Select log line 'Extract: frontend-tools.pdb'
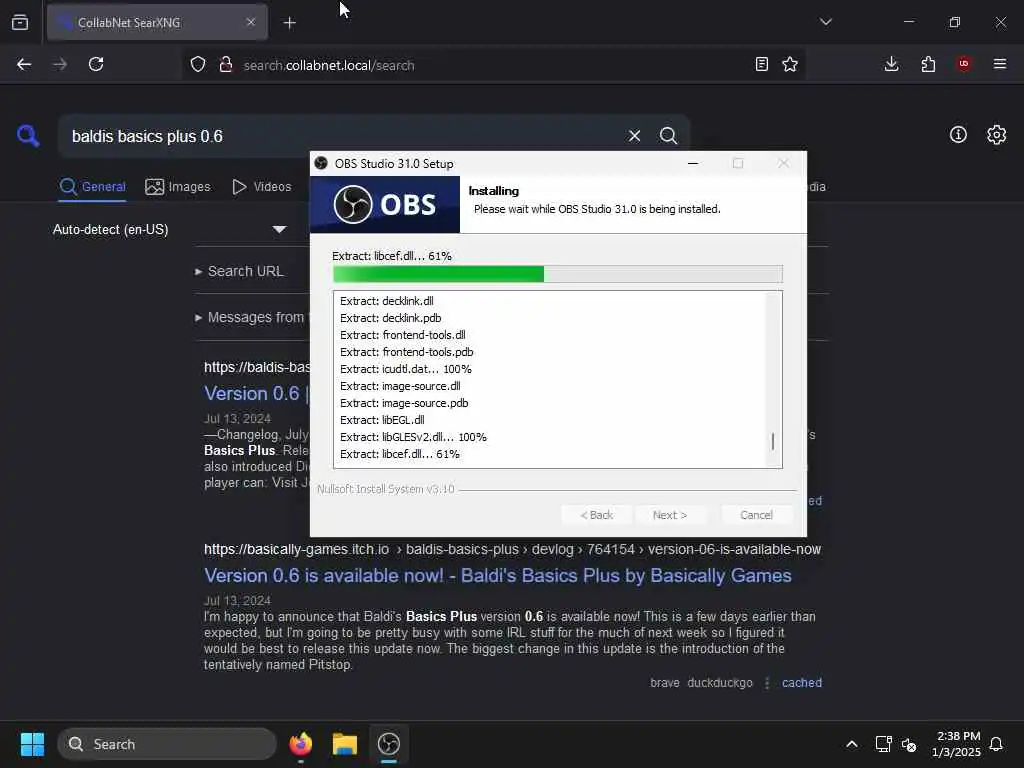Viewport: 1024px width, 768px height. pos(406,351)
